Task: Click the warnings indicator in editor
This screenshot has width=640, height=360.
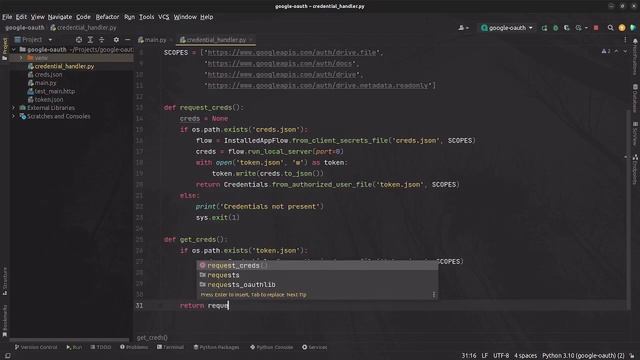Action: 606,51
